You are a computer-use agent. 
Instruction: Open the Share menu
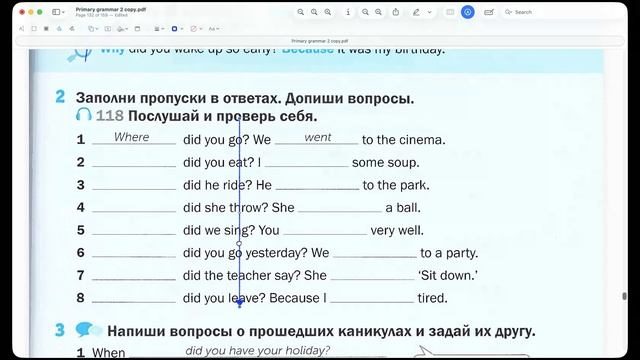click(x=396, y=12)
